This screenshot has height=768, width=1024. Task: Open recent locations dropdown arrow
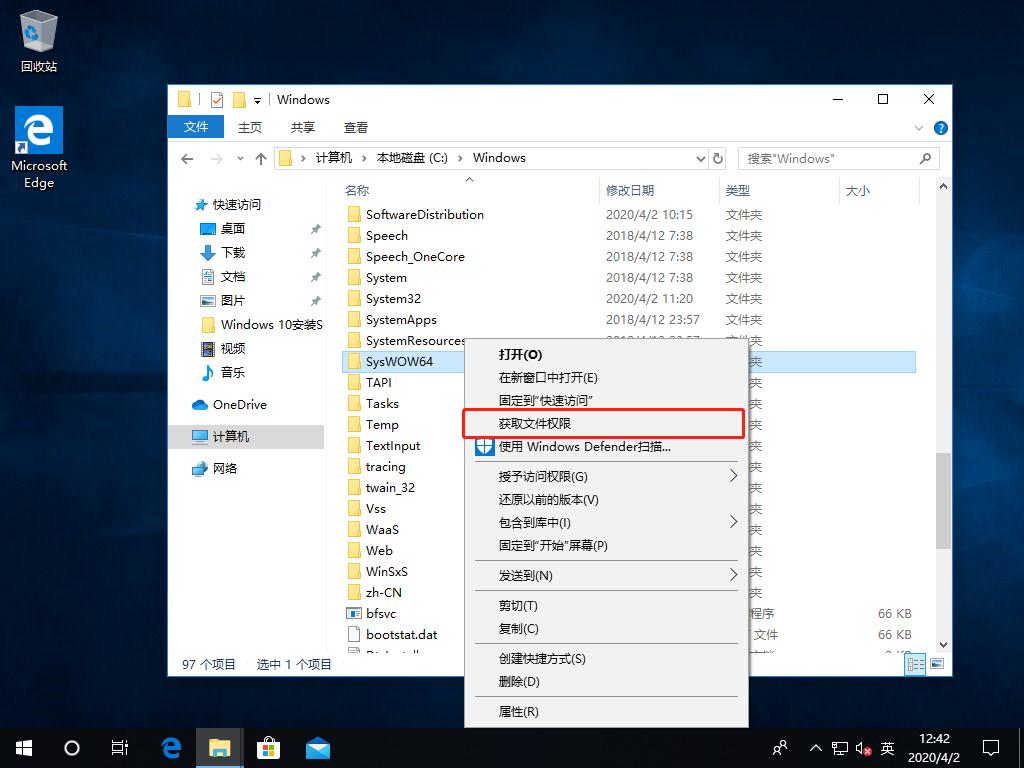[240, 159]
